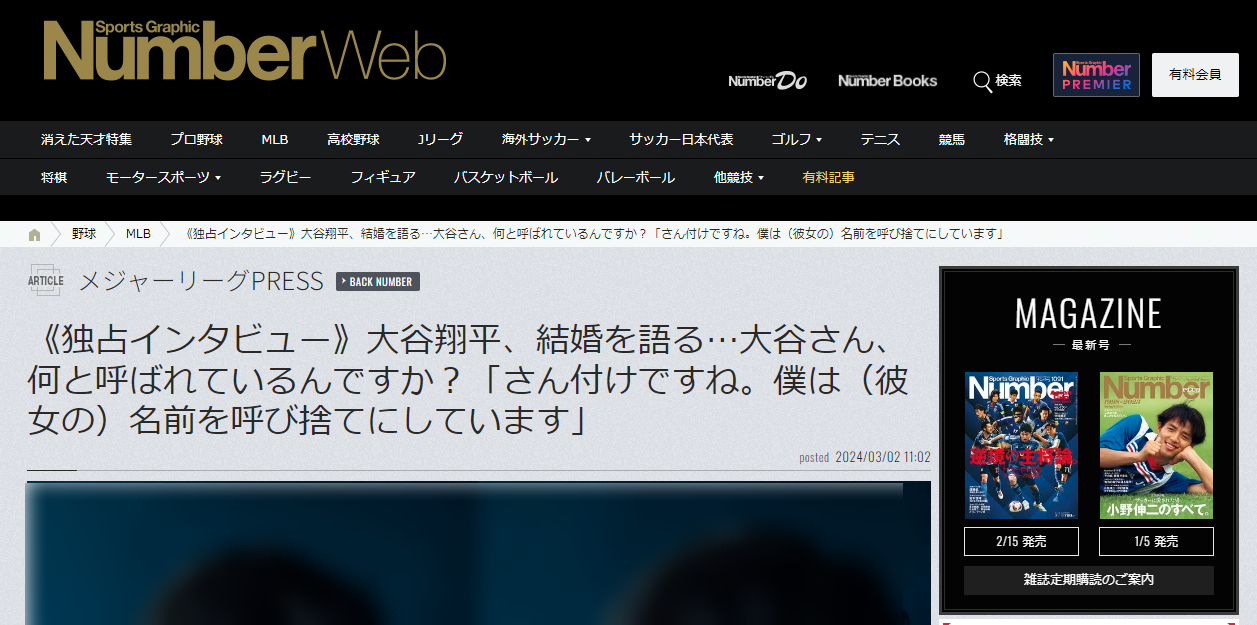Click the 独占インタビュー article headline
The image size is (1257, 625).
pyautogui.click(x=470, y=381)
